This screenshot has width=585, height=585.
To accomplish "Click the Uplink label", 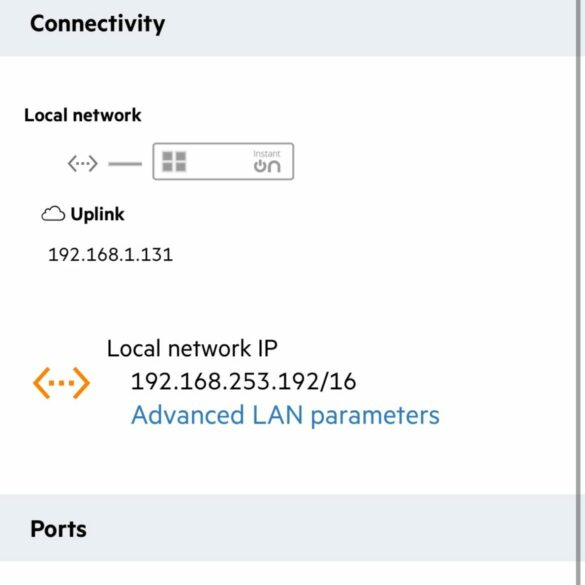I will (x=97, y=215).
